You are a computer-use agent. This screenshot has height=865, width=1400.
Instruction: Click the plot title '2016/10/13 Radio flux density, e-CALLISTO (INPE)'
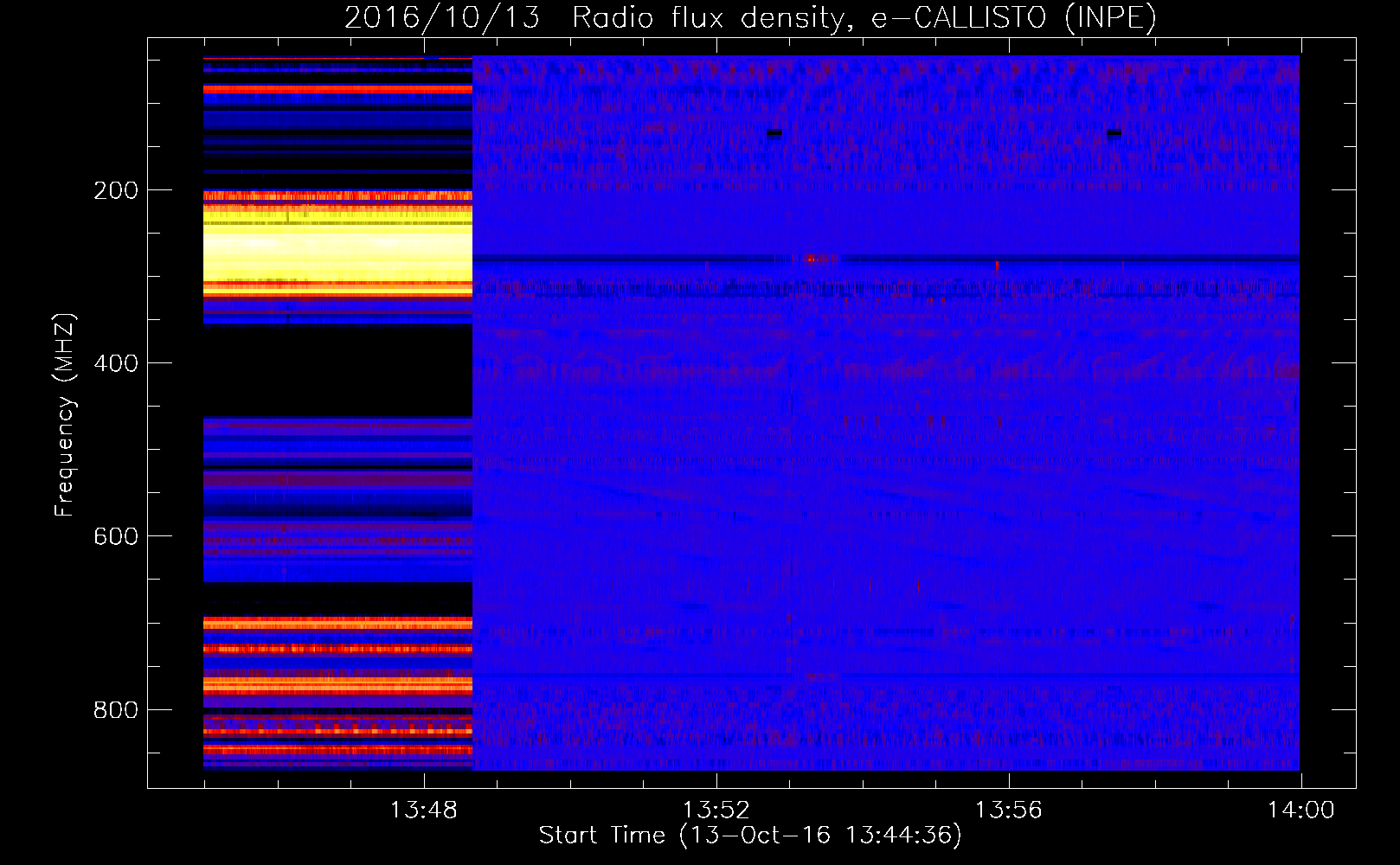(750, 17)
